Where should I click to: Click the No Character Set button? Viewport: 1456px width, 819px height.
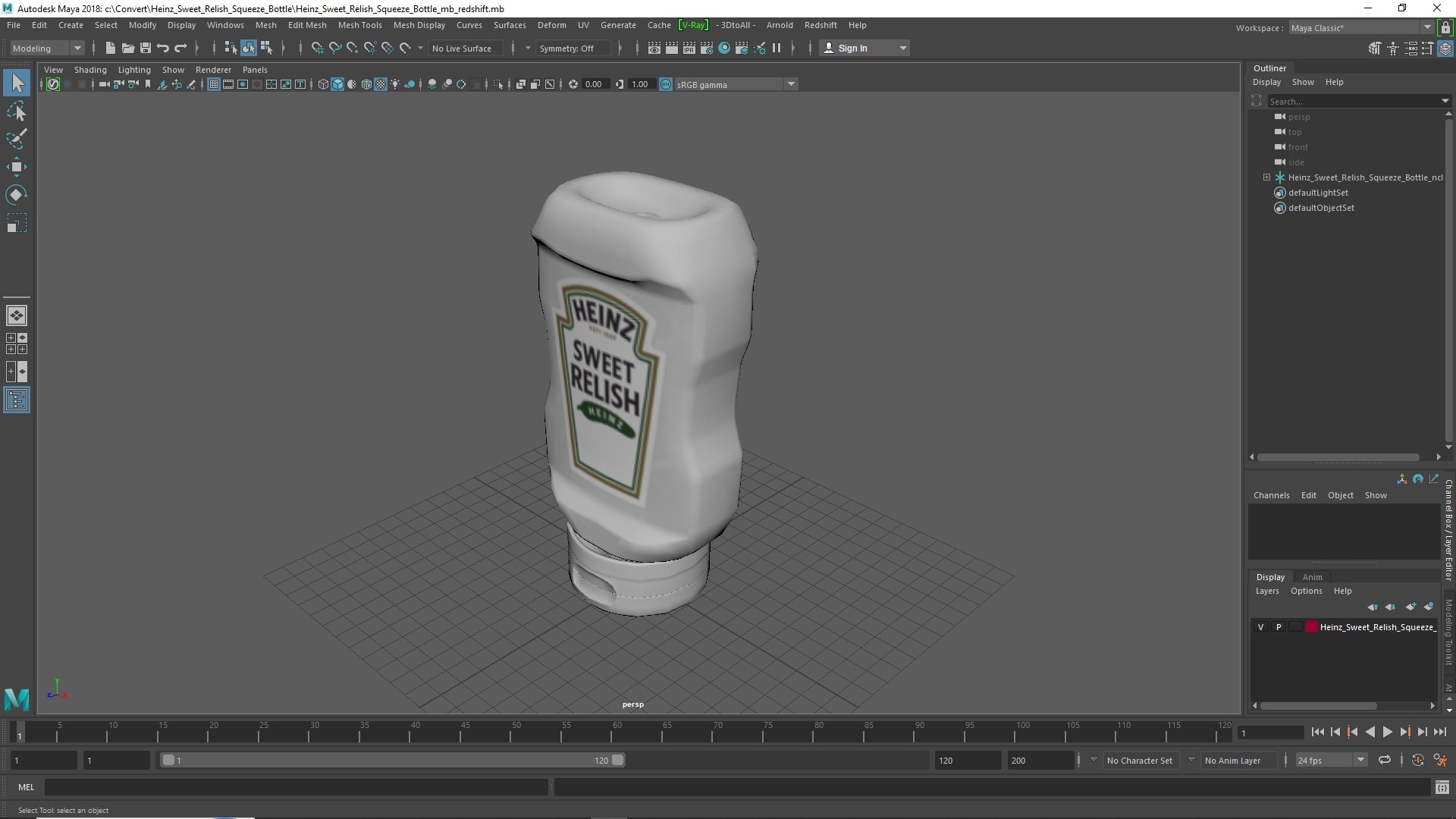click(1139, 760)
